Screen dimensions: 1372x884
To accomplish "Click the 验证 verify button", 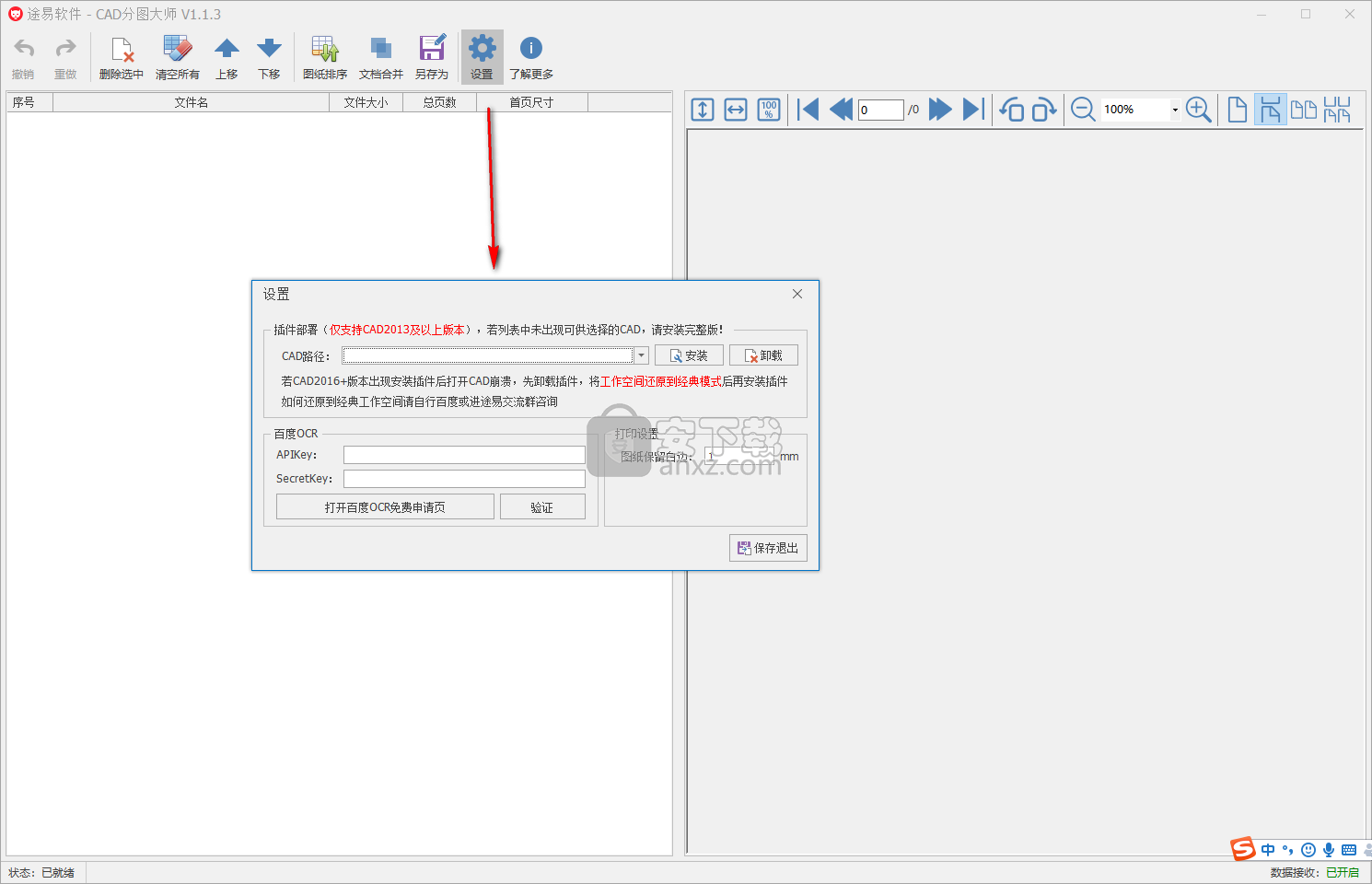I will tap(542, 506).
